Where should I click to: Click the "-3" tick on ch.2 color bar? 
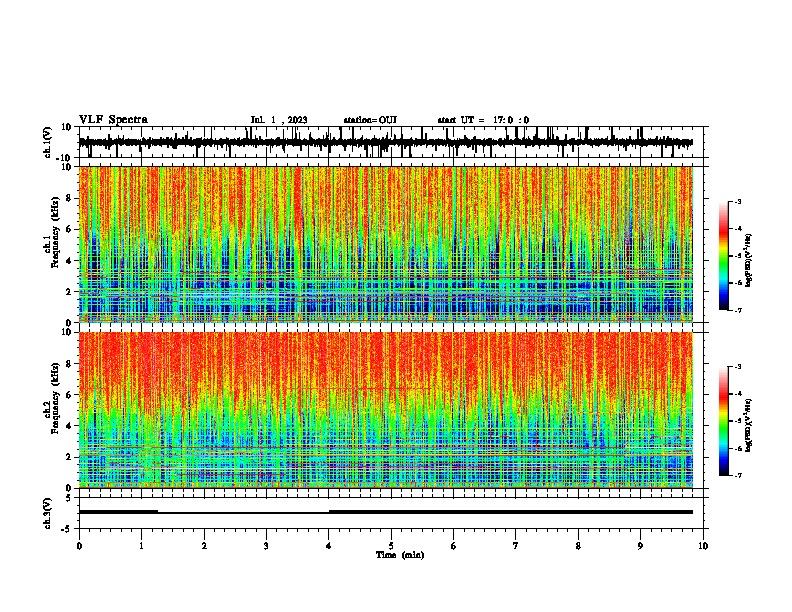[x=738, y=367]
